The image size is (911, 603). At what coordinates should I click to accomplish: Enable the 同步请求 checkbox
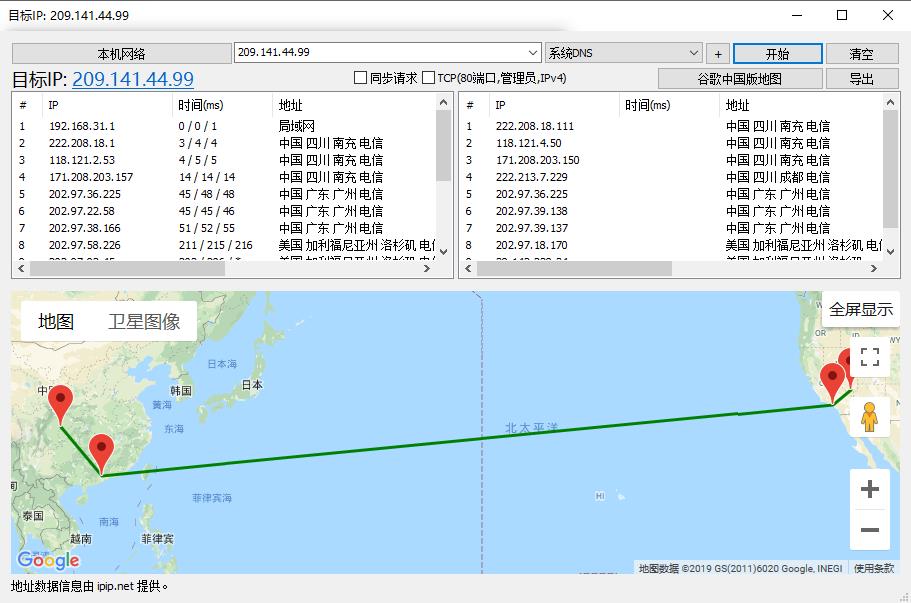pos(361,78)
